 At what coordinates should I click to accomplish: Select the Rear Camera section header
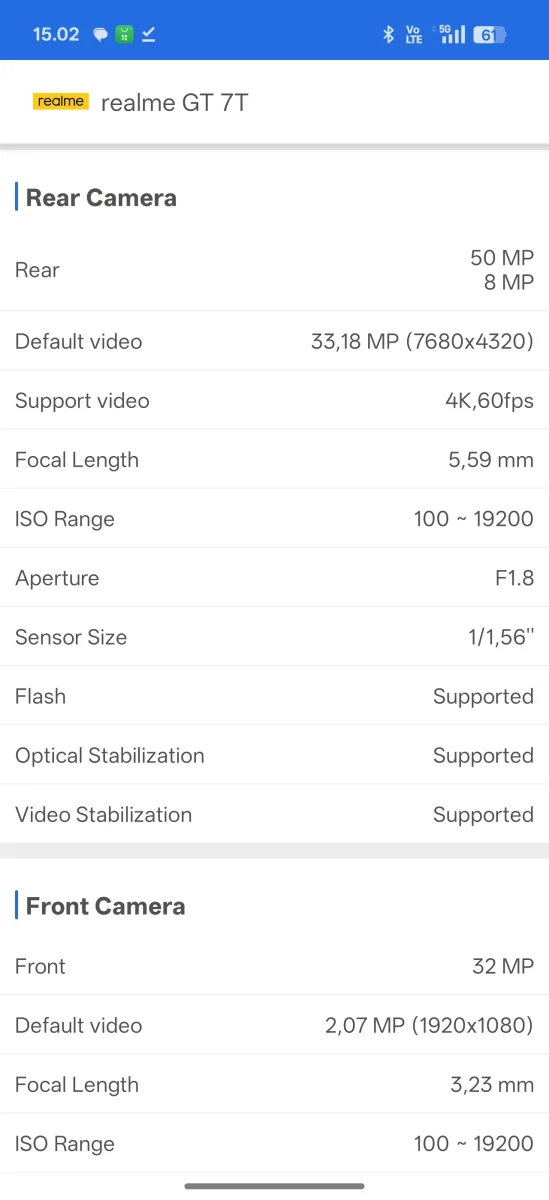(101, 198)
